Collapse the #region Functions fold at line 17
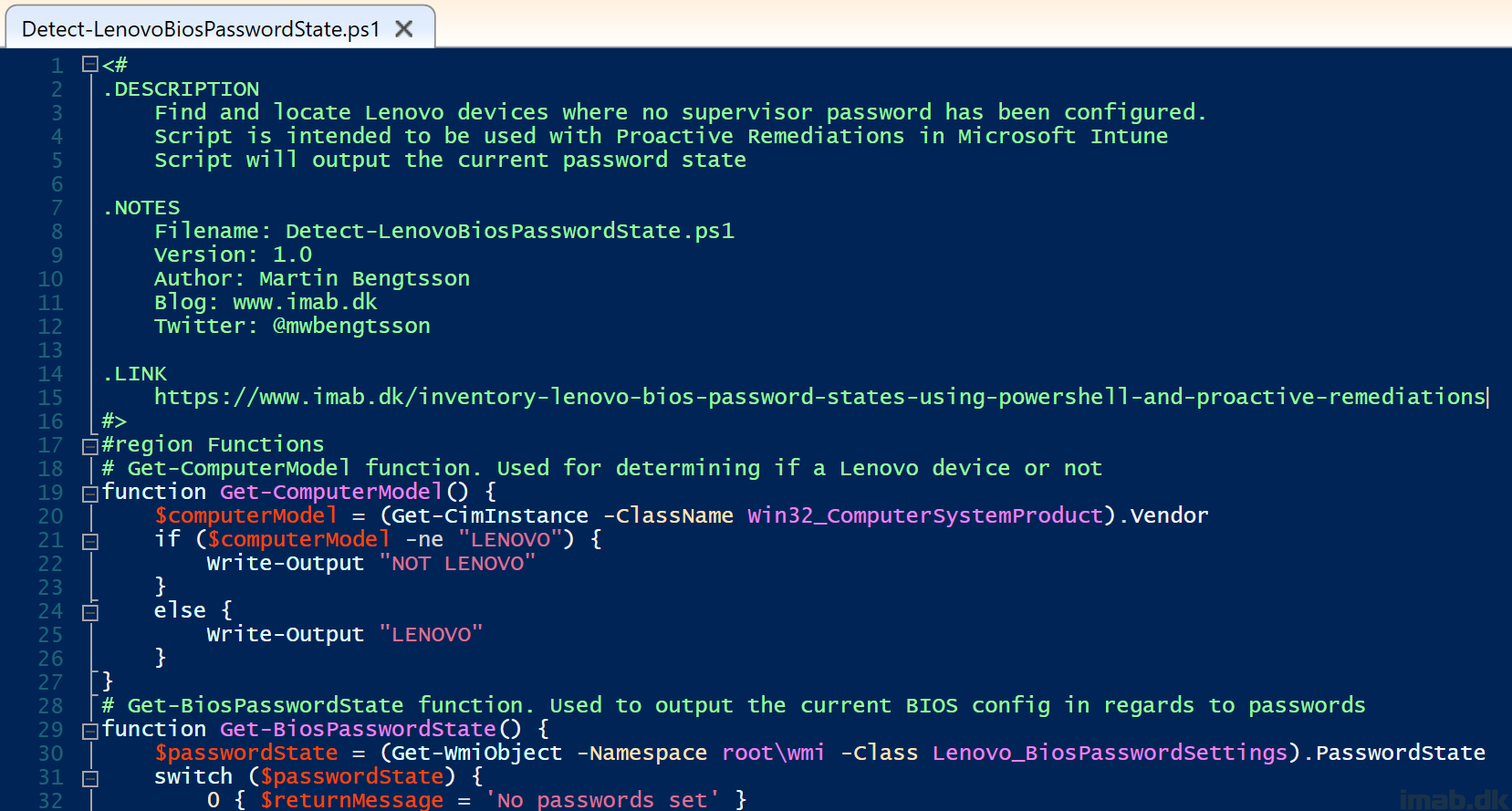Viewport: 1512px width, 811px height. click(x=89, y=446)
